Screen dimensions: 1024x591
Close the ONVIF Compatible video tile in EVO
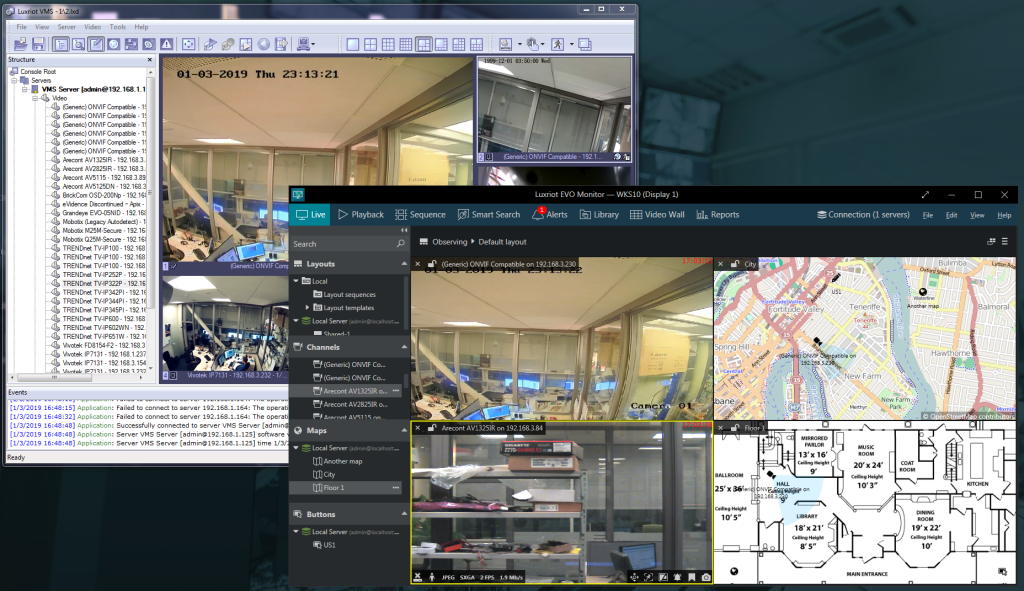[x=418, y=264]
